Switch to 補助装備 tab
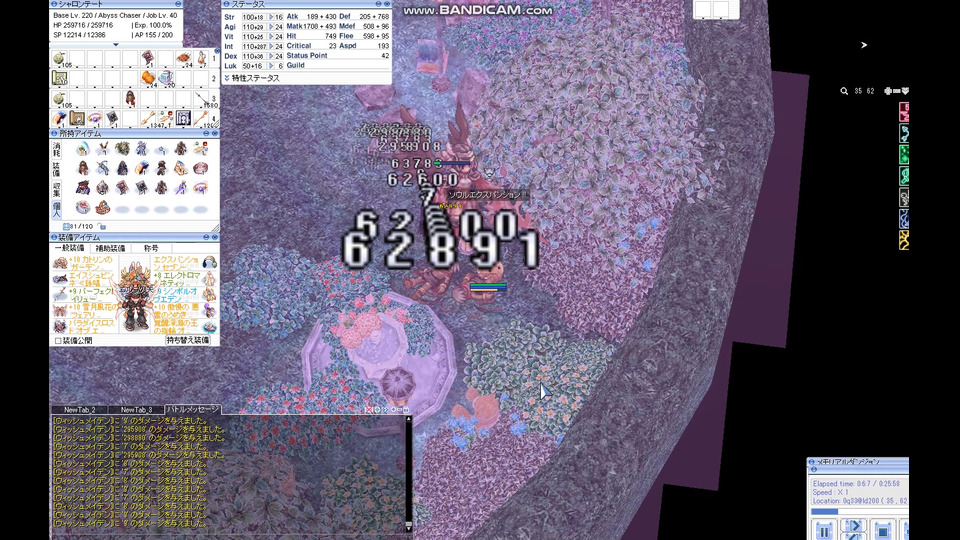Image resolution: width=960 pixels, height=540 pixels. 110,248
